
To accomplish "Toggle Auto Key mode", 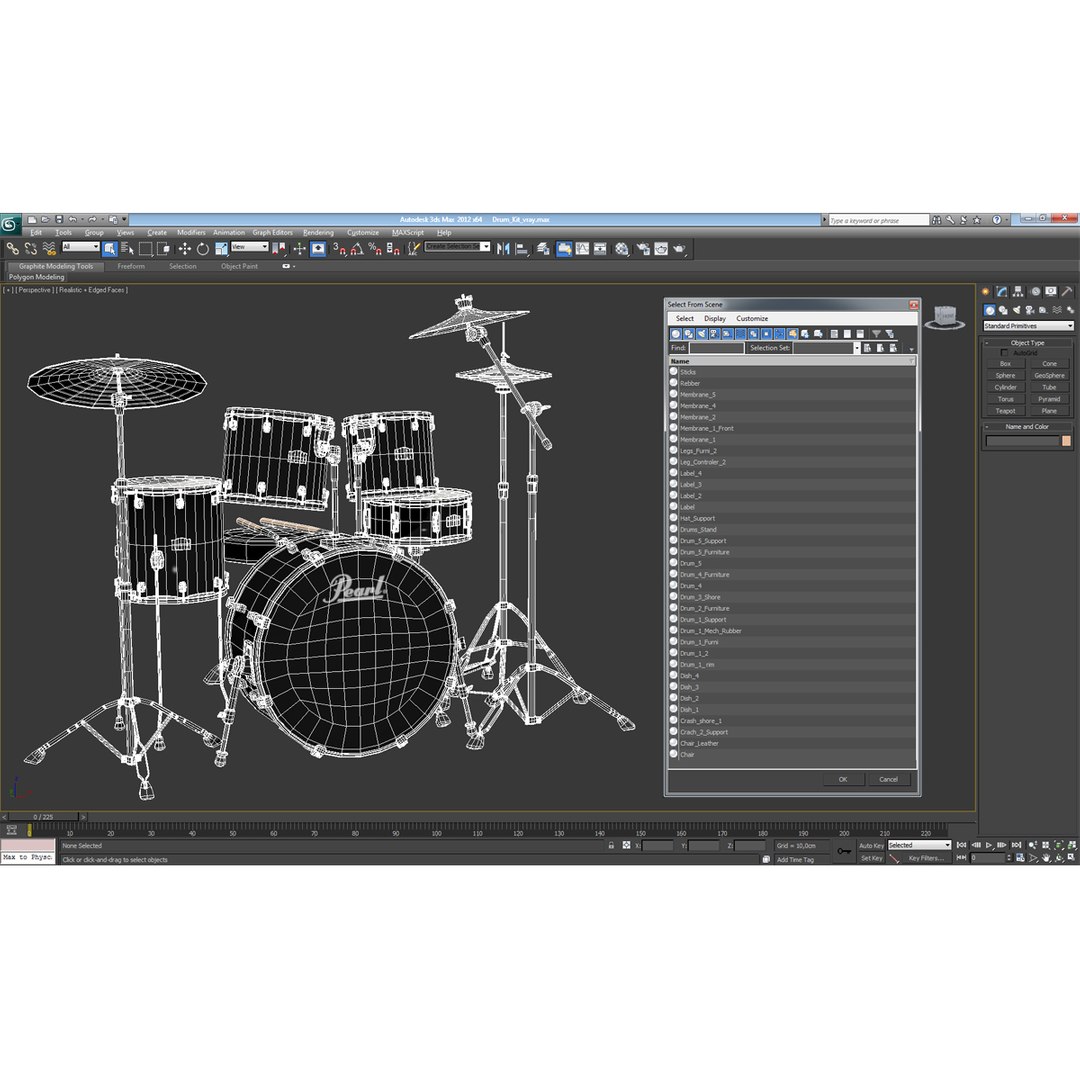I will pos(871,845).
